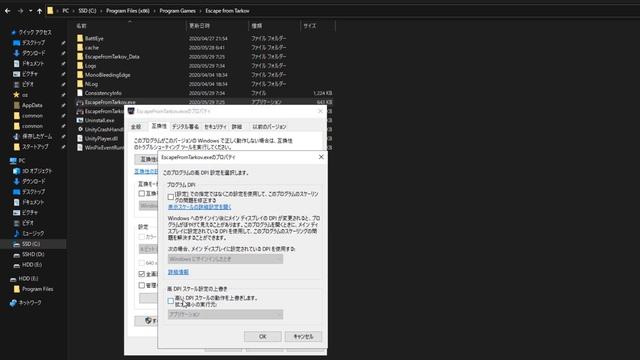Click the Uninstall.exe file icon
This screenshot has width=640, height=360.
pos(80,120)
